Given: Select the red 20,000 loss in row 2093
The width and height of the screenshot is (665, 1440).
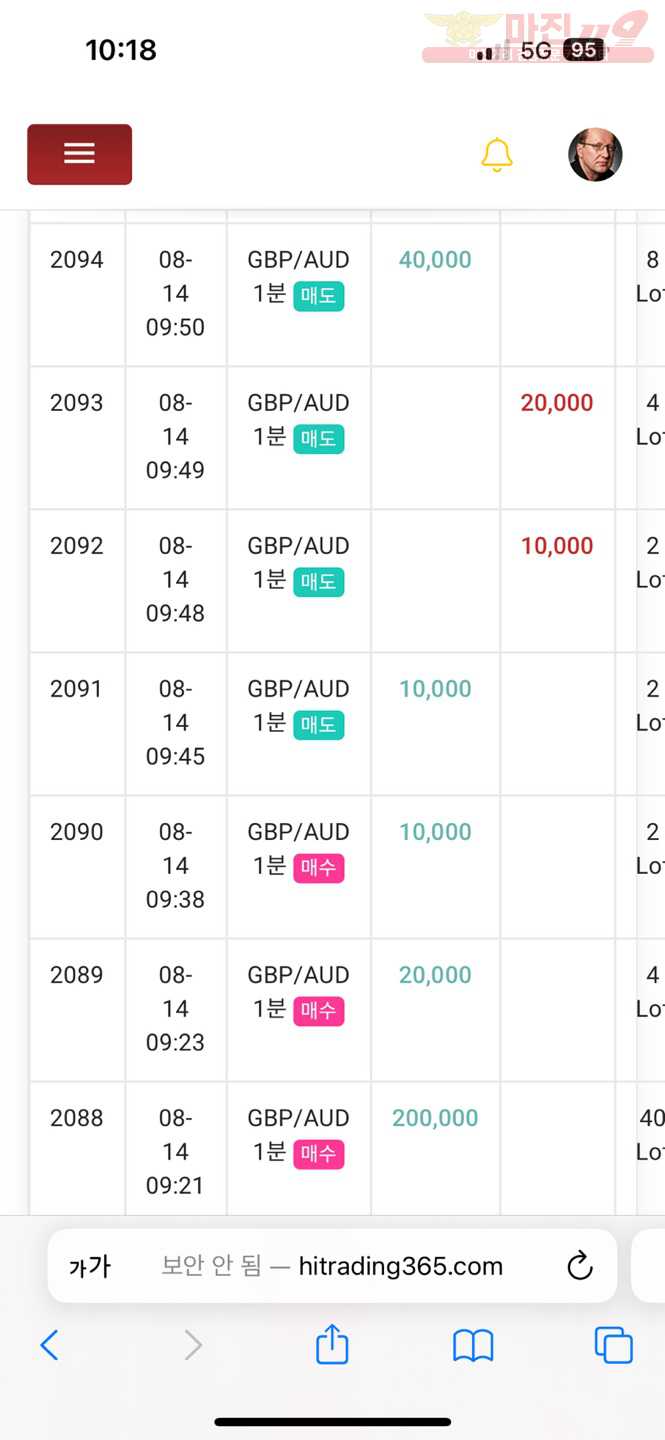Looking at the screenshot, I should [x=557, y=403].
